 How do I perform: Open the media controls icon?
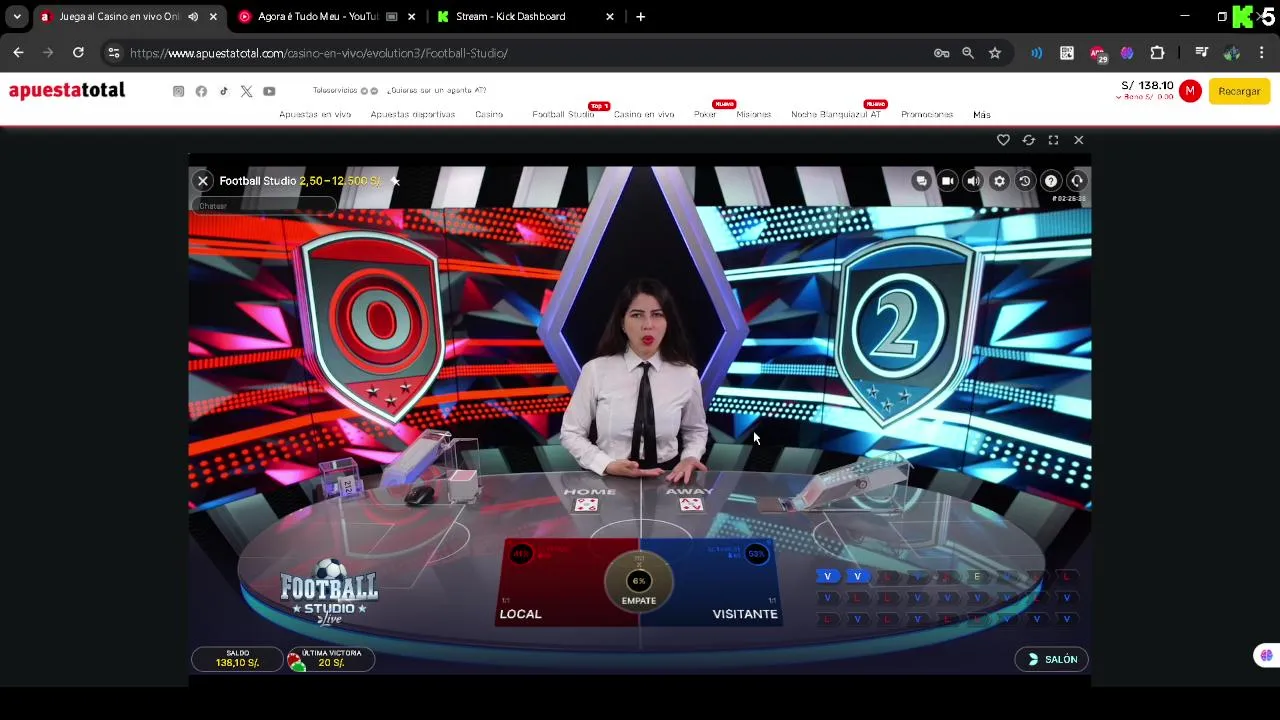[x=1201, y=53]
